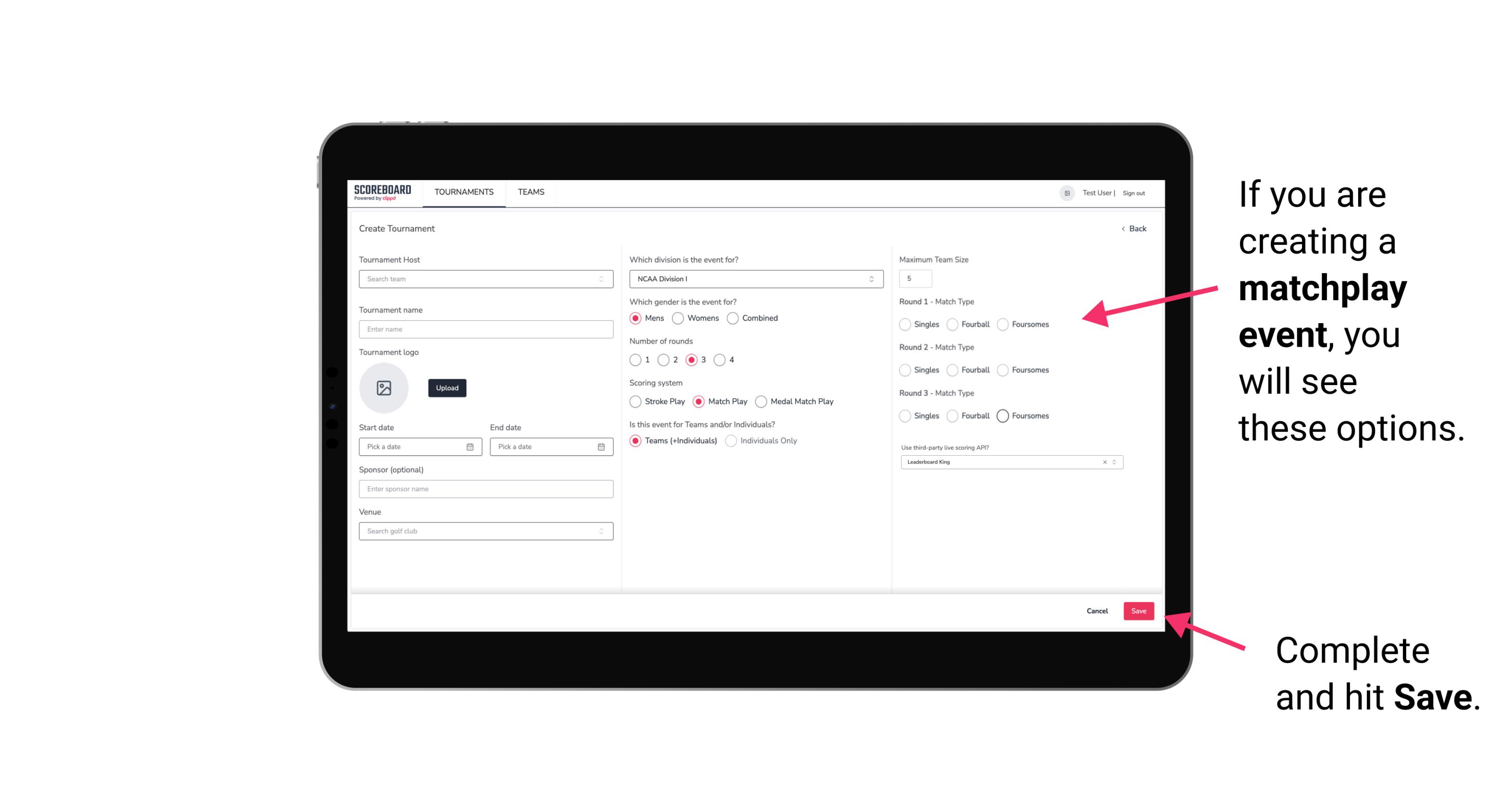Click the Tournament logo upload icon
Image resolution: width=1510 pixels, height=812 pixels.
tap(383, 388)
